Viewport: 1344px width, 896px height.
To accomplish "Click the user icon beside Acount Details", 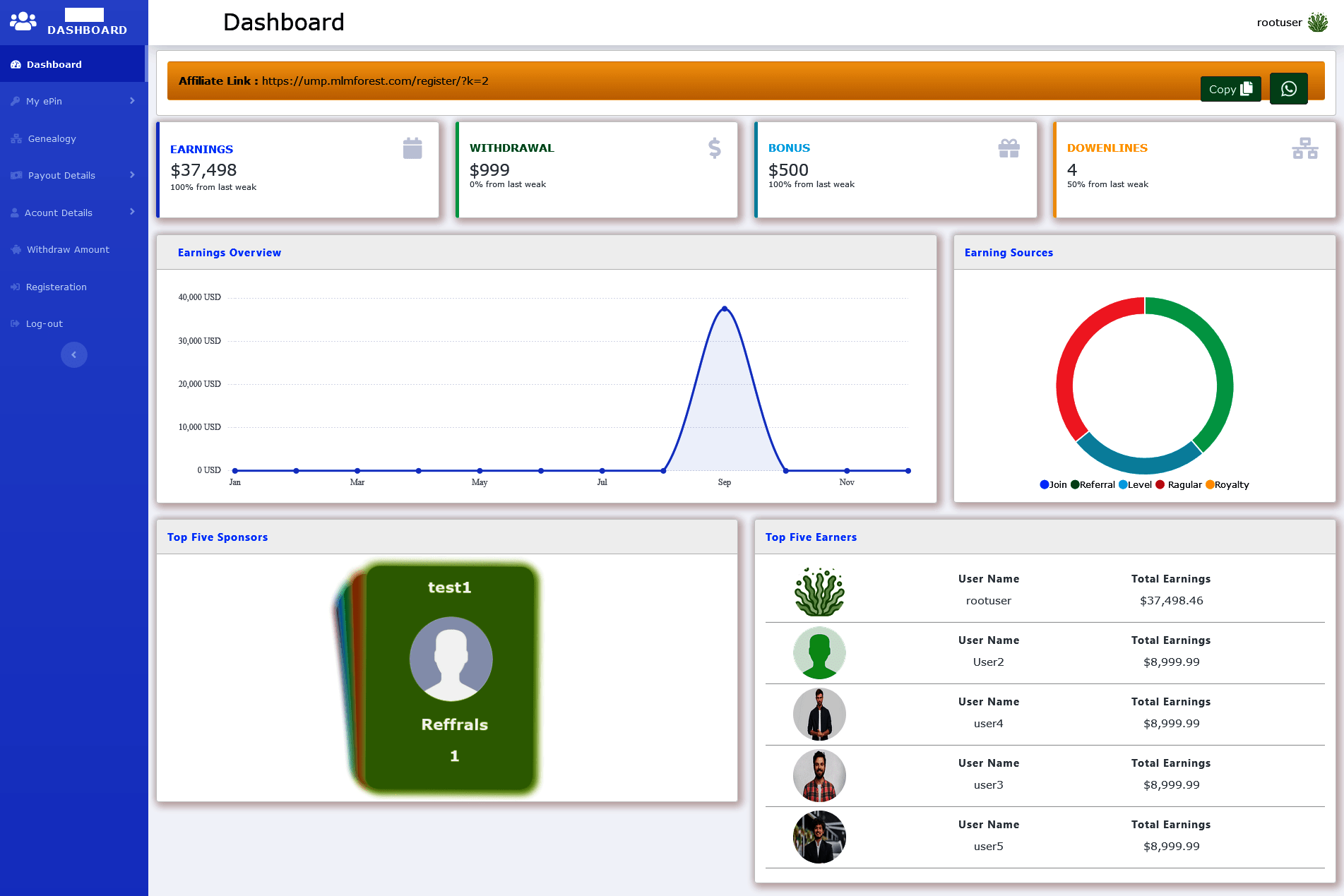I will pyautogui.click(x=15, y=213).
